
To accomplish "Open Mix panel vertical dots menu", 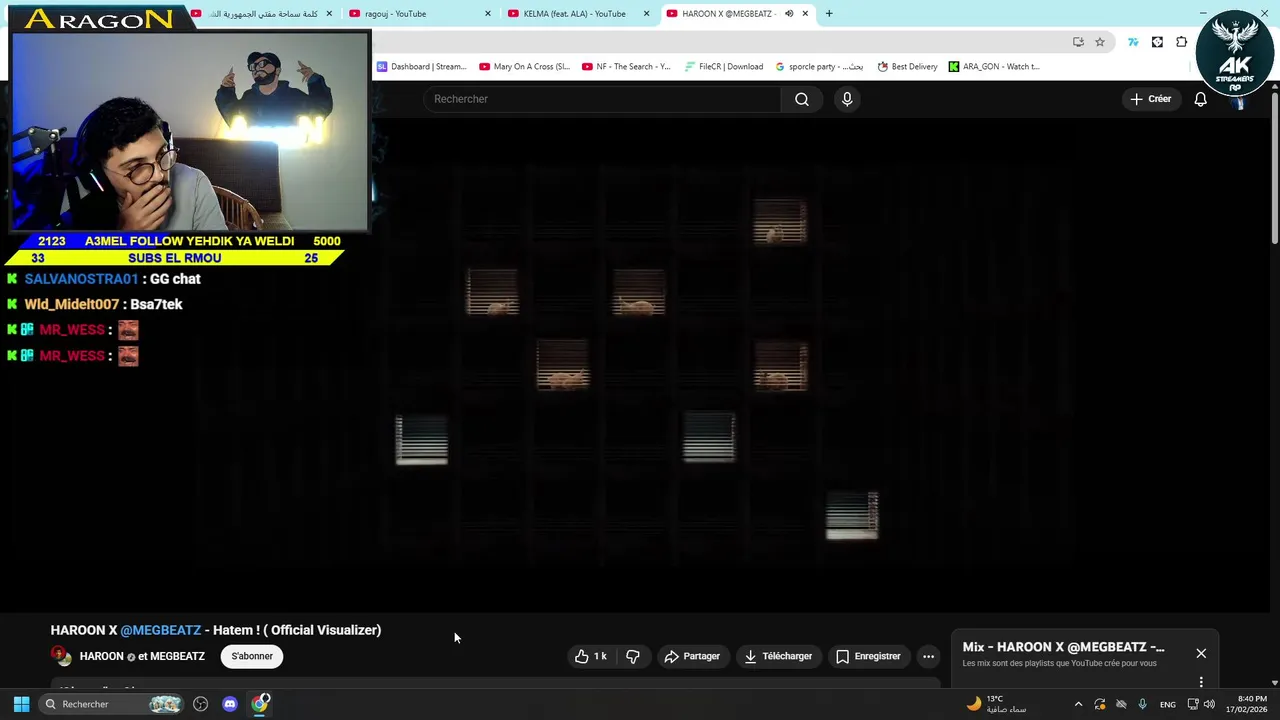I will click(1201, 682).
